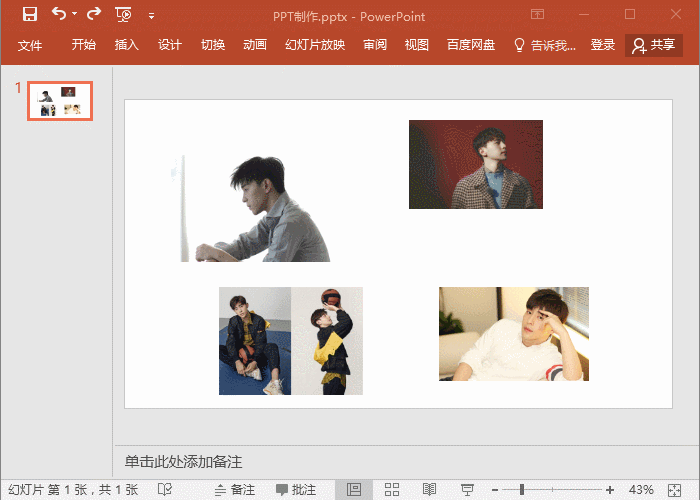Select the side-profile man in gray shirt picture

(x=250, y=208)
